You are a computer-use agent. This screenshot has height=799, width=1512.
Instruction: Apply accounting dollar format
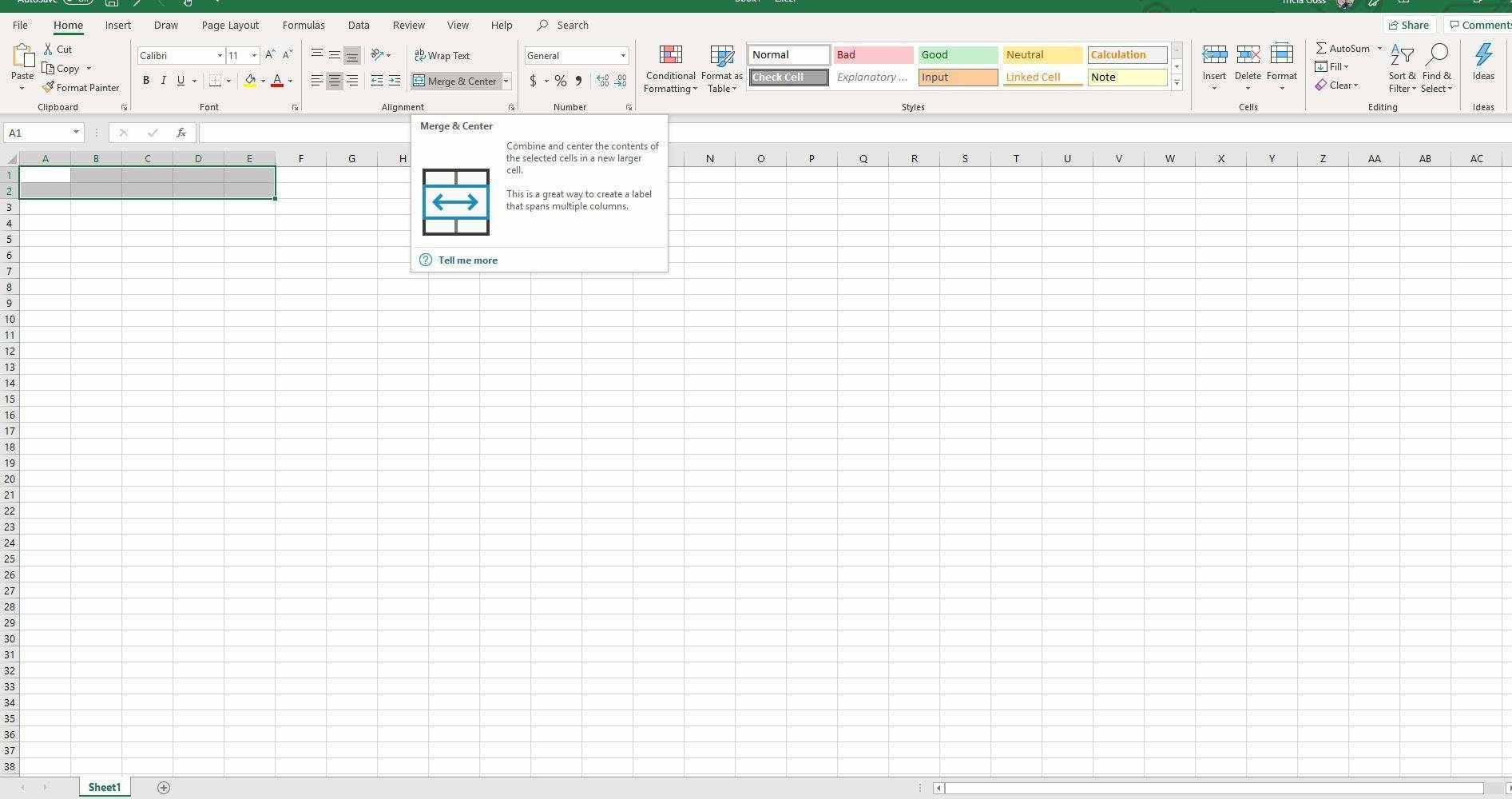(533, 81)
